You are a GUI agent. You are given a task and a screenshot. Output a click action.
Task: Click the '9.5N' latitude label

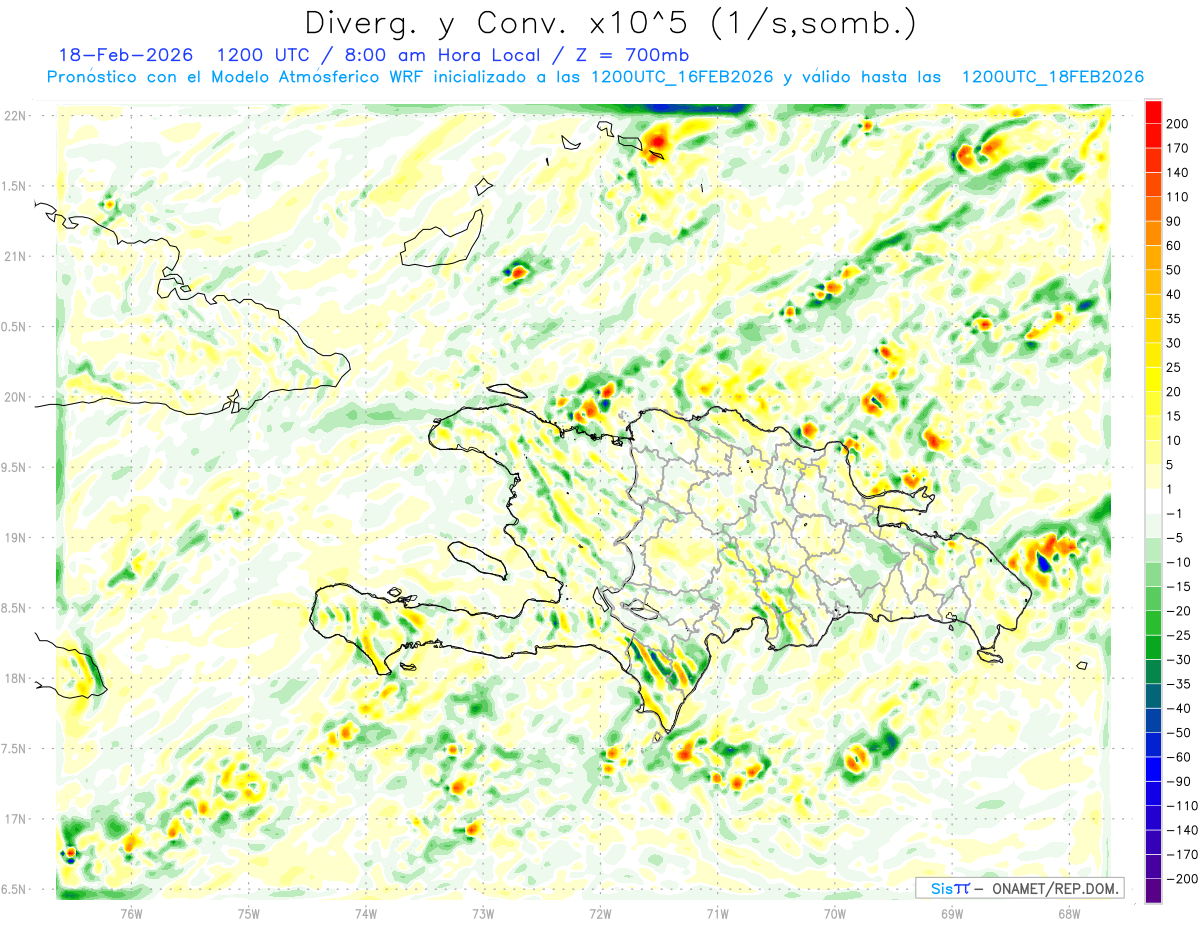pyautogui.click(x=14, y=468)
